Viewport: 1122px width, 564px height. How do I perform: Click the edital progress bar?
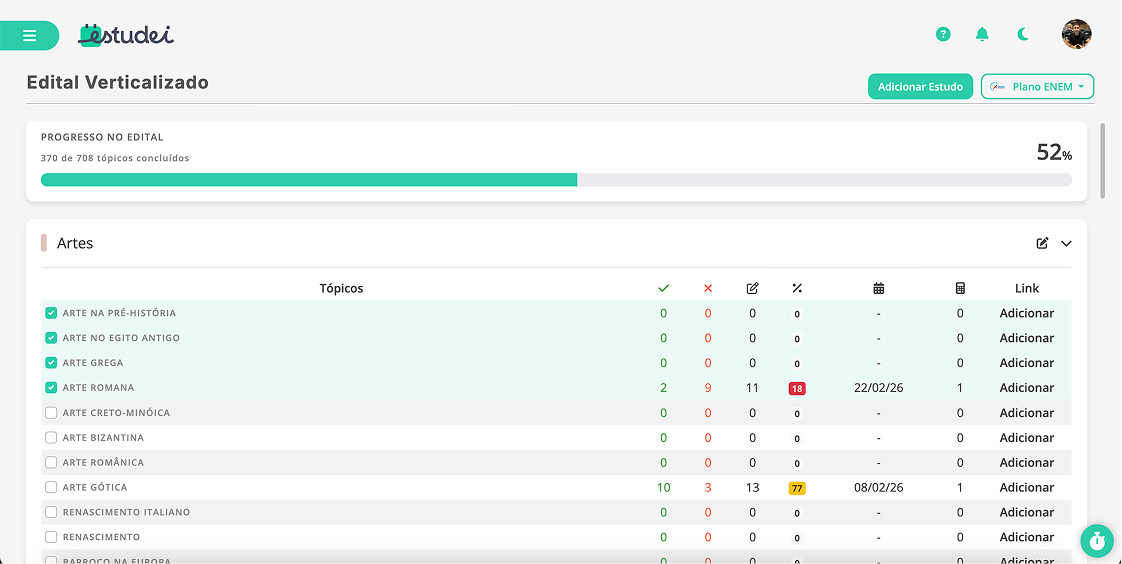click(556, 180)
